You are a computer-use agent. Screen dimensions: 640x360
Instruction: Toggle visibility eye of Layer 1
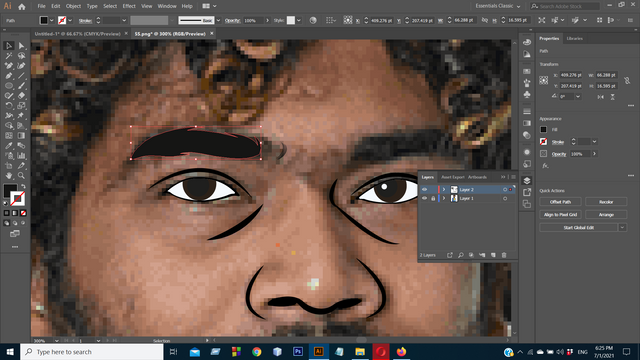(424, 198)
